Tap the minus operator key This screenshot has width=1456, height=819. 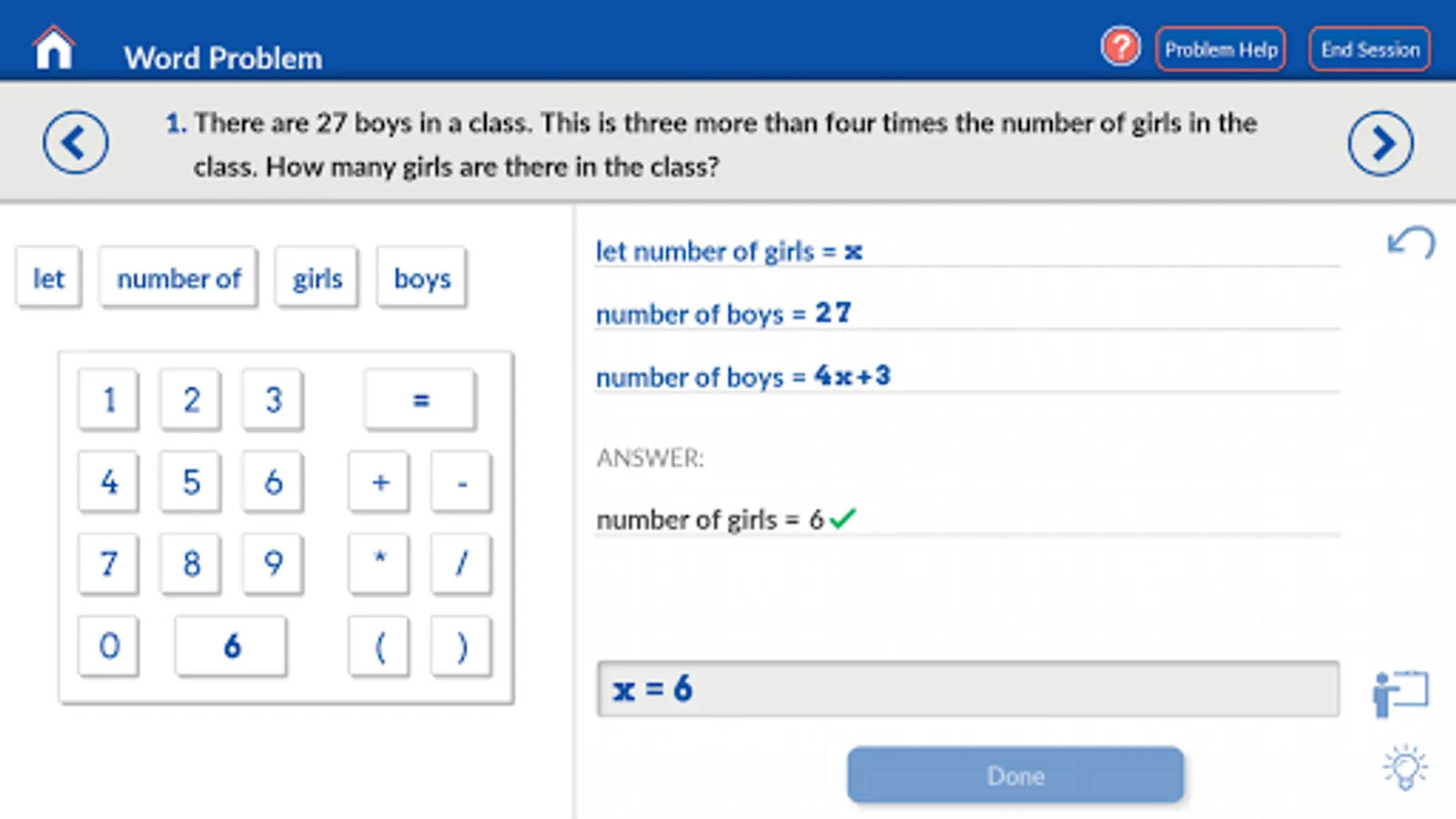tap(461, 481)
